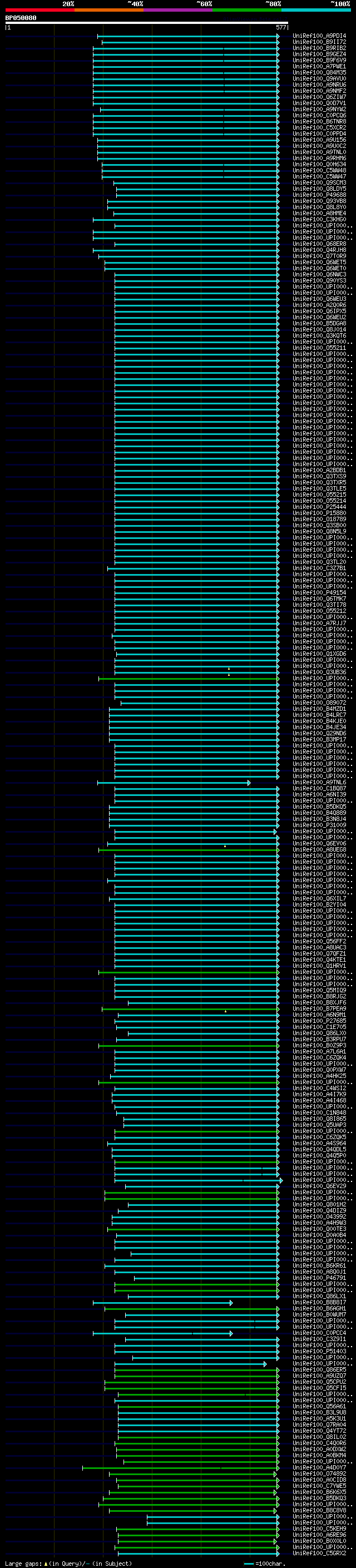Image resolution: width=356 pixels, height=1568 pixels.
Task: Click UniRef100_Q5MIQ9 hit label
Action: [x=319, y=990]
